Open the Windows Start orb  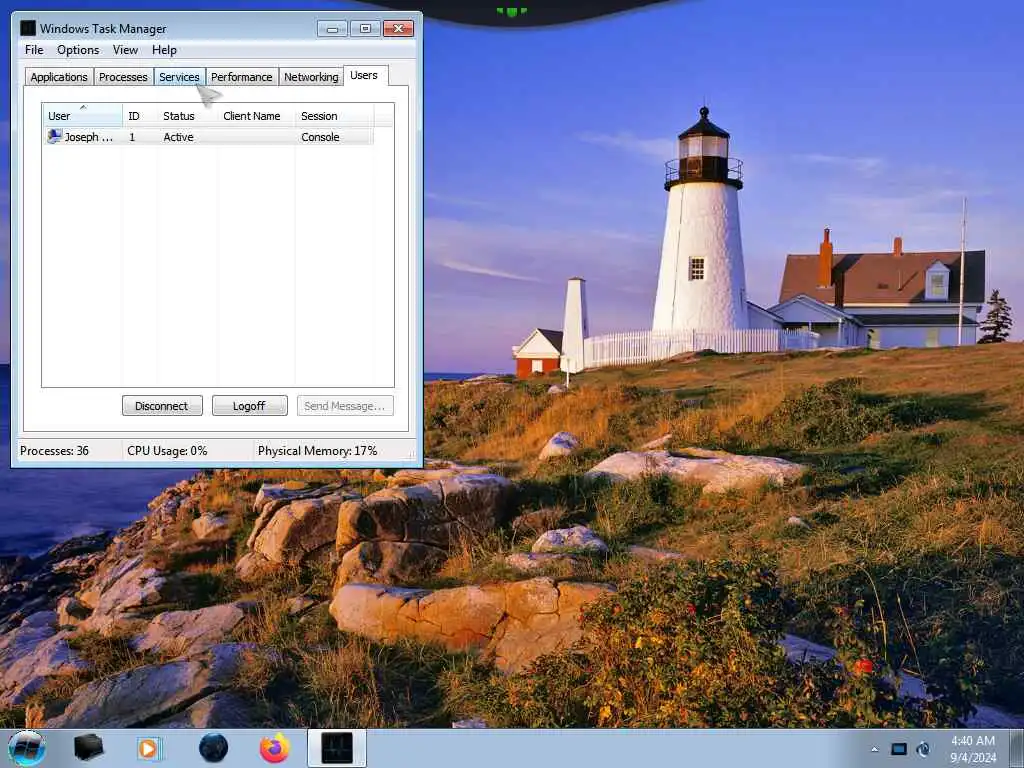click(x=27, y=748)
